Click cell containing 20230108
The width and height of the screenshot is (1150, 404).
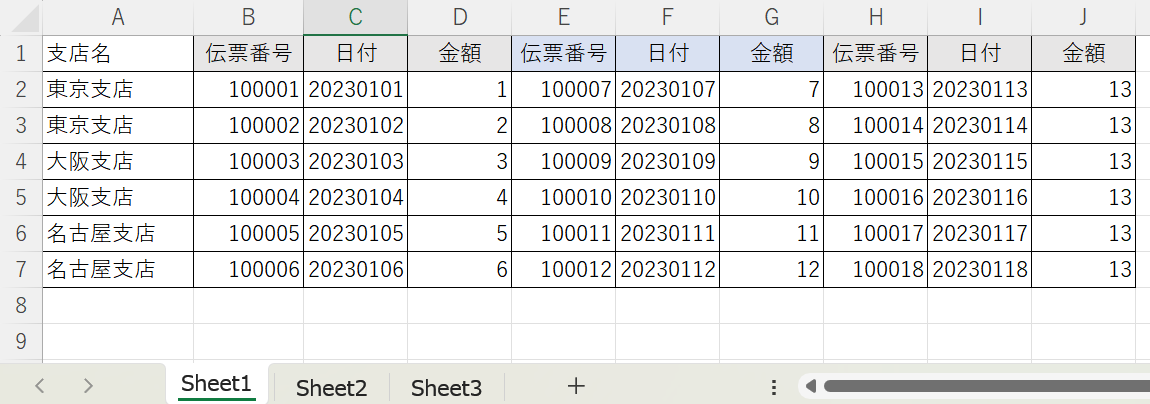point(667,125)
